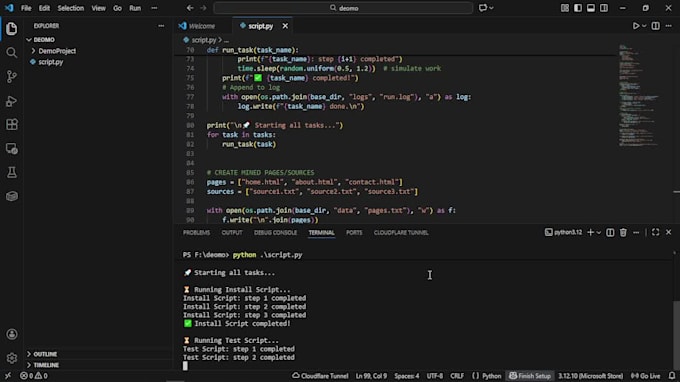Image resolution: width=680 pixels, height=382 pixels.
Task: Open the Manage gear settings
Action: [x=12, y=358]
